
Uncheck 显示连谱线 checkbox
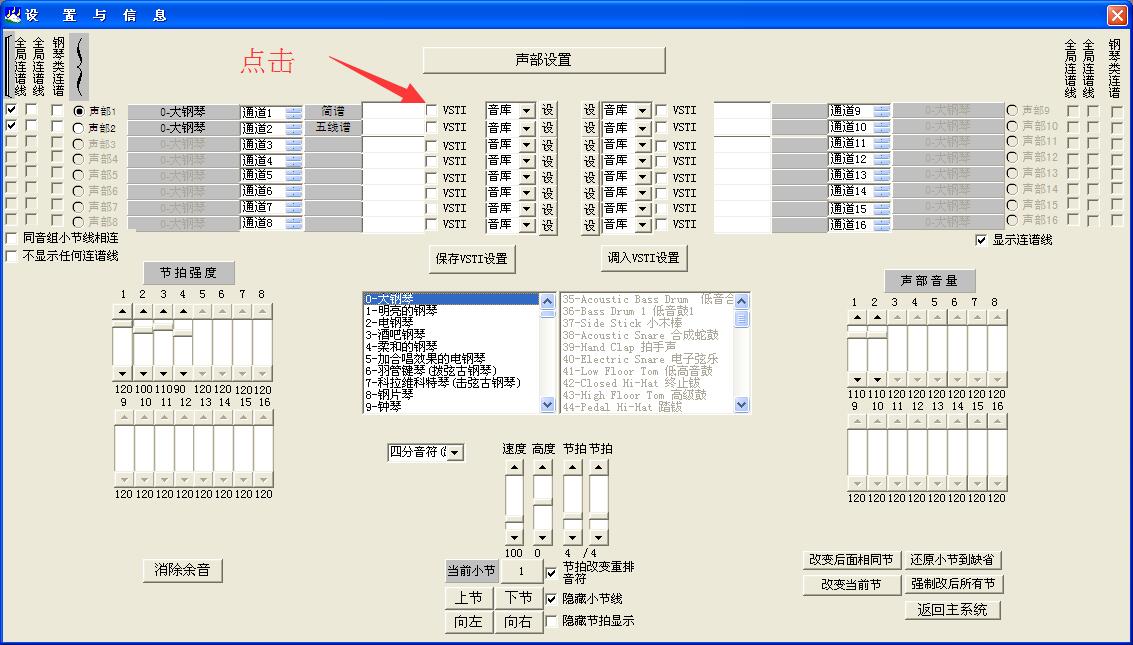point(981,240)
